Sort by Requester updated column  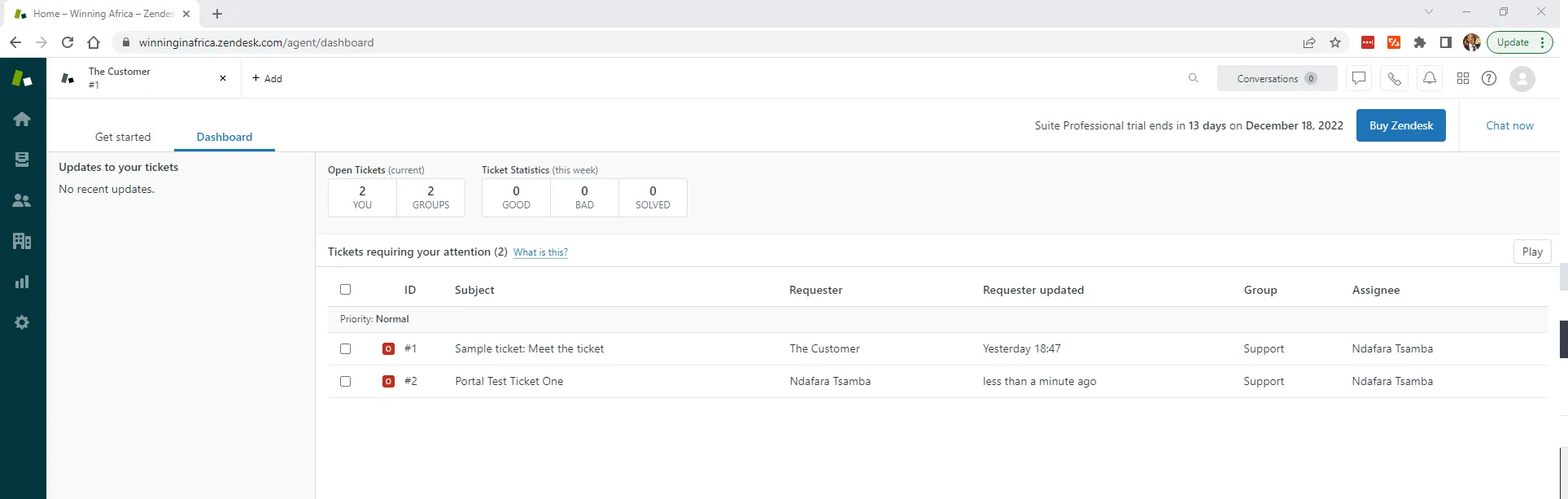tap(1033, 290)
